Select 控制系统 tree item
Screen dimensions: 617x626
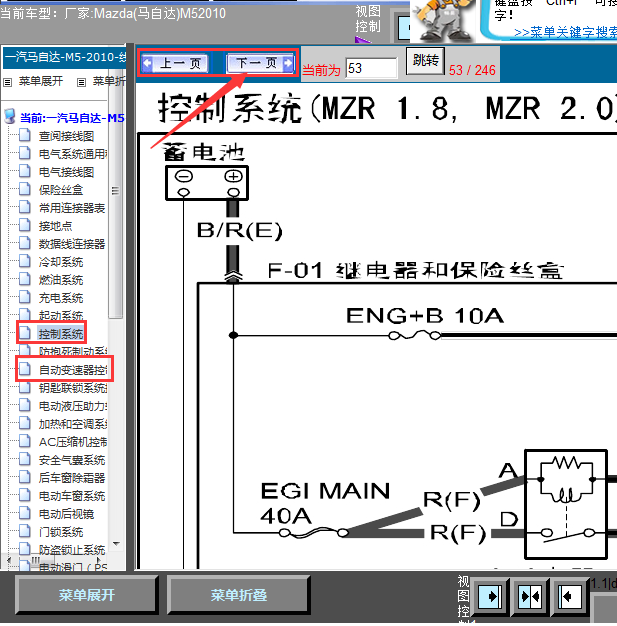61,333
